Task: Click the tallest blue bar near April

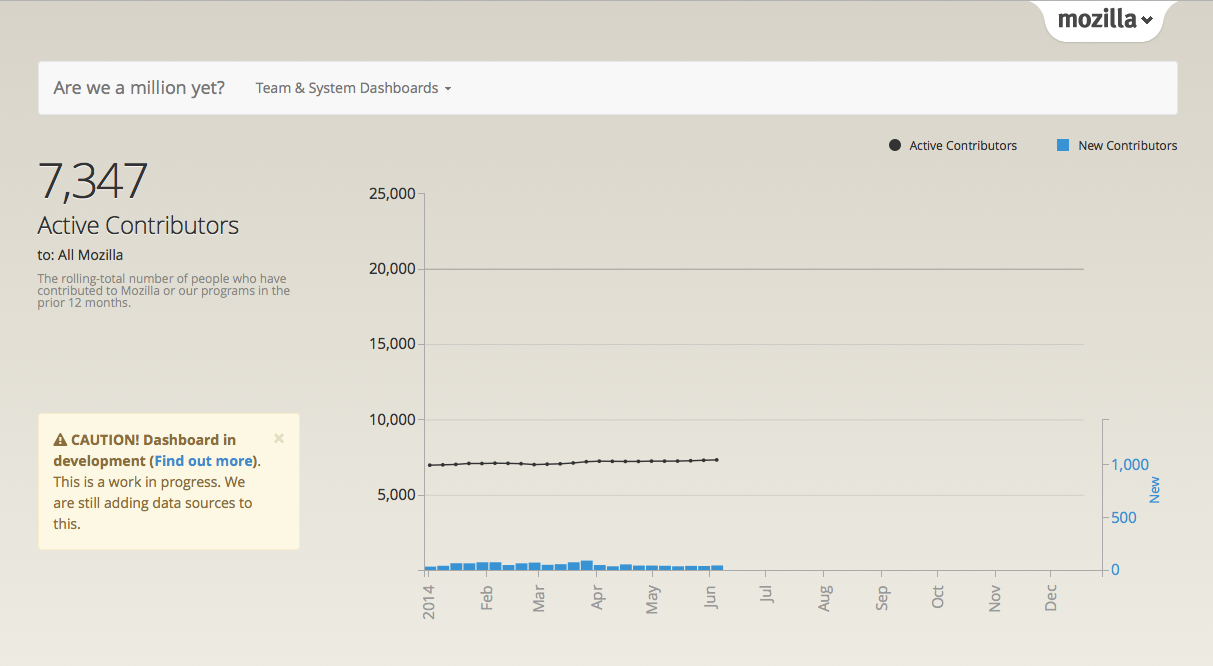Action: point(587,565)
